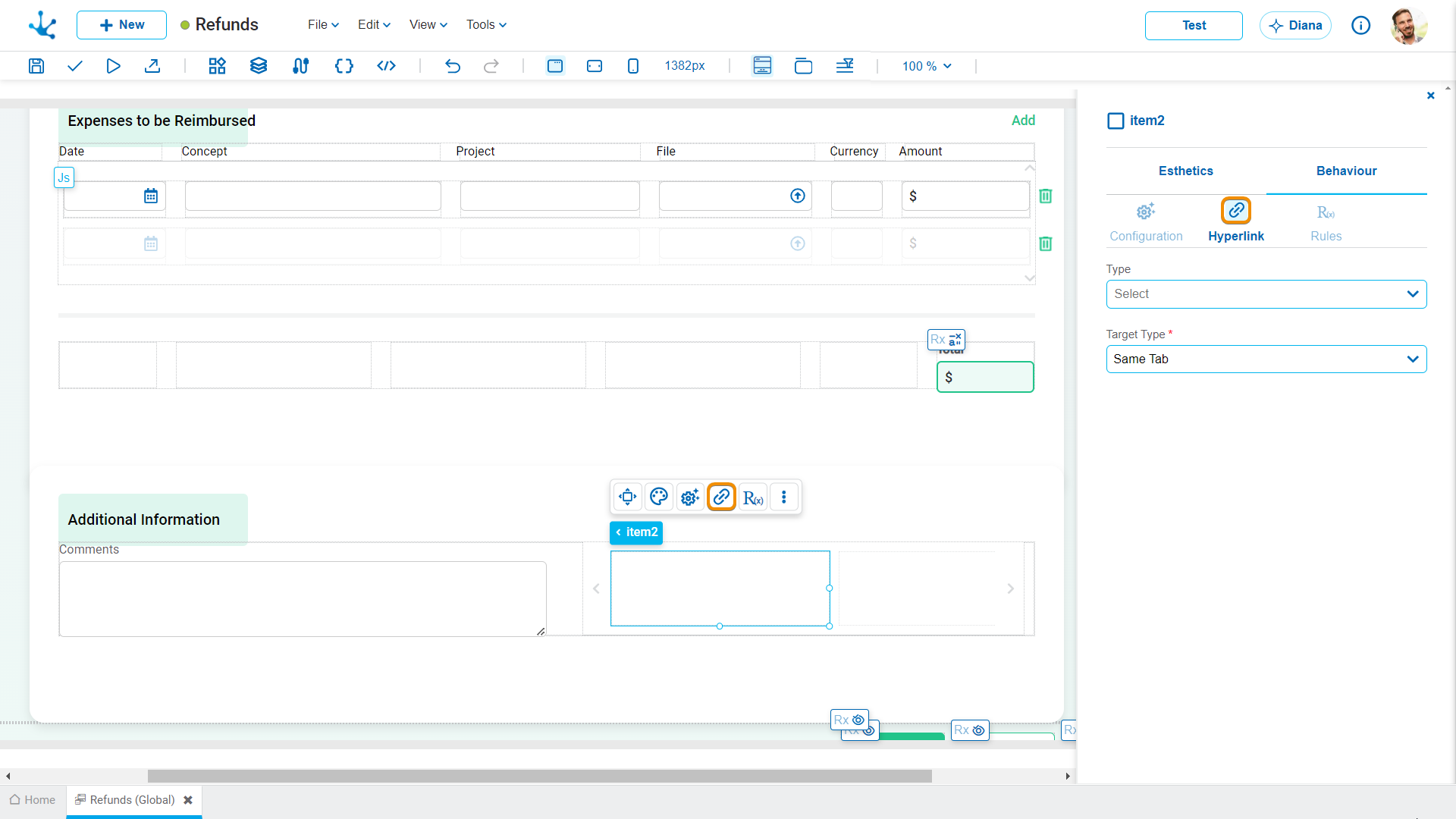Switch to the Esthetics tab
The image size is (1456, 819).
point(1186,171)
